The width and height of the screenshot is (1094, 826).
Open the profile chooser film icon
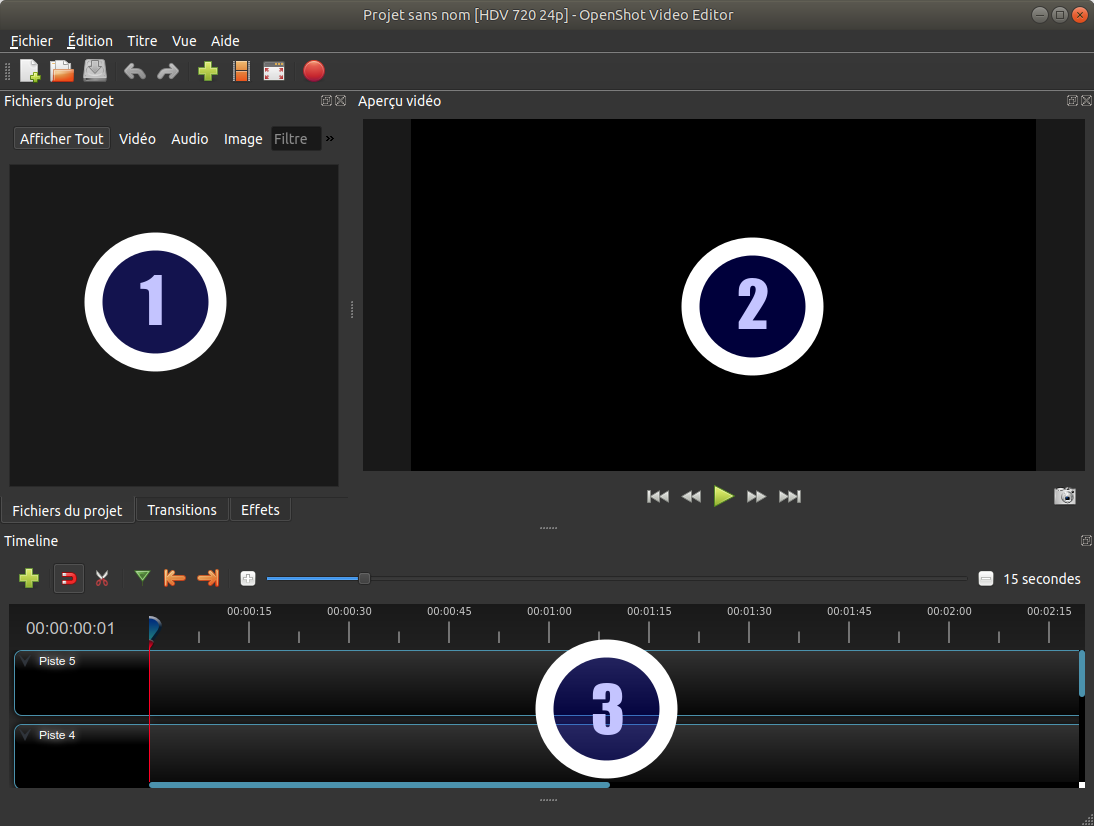241,71
